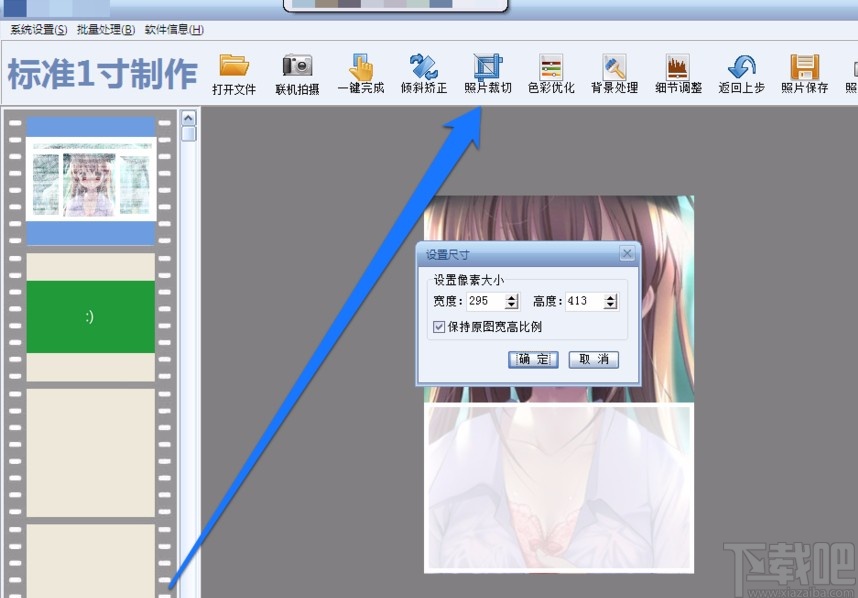The width and height of the screenshot is (858, 598).
Task: Open 批量处理(B) menu
Action: [106, 30]
